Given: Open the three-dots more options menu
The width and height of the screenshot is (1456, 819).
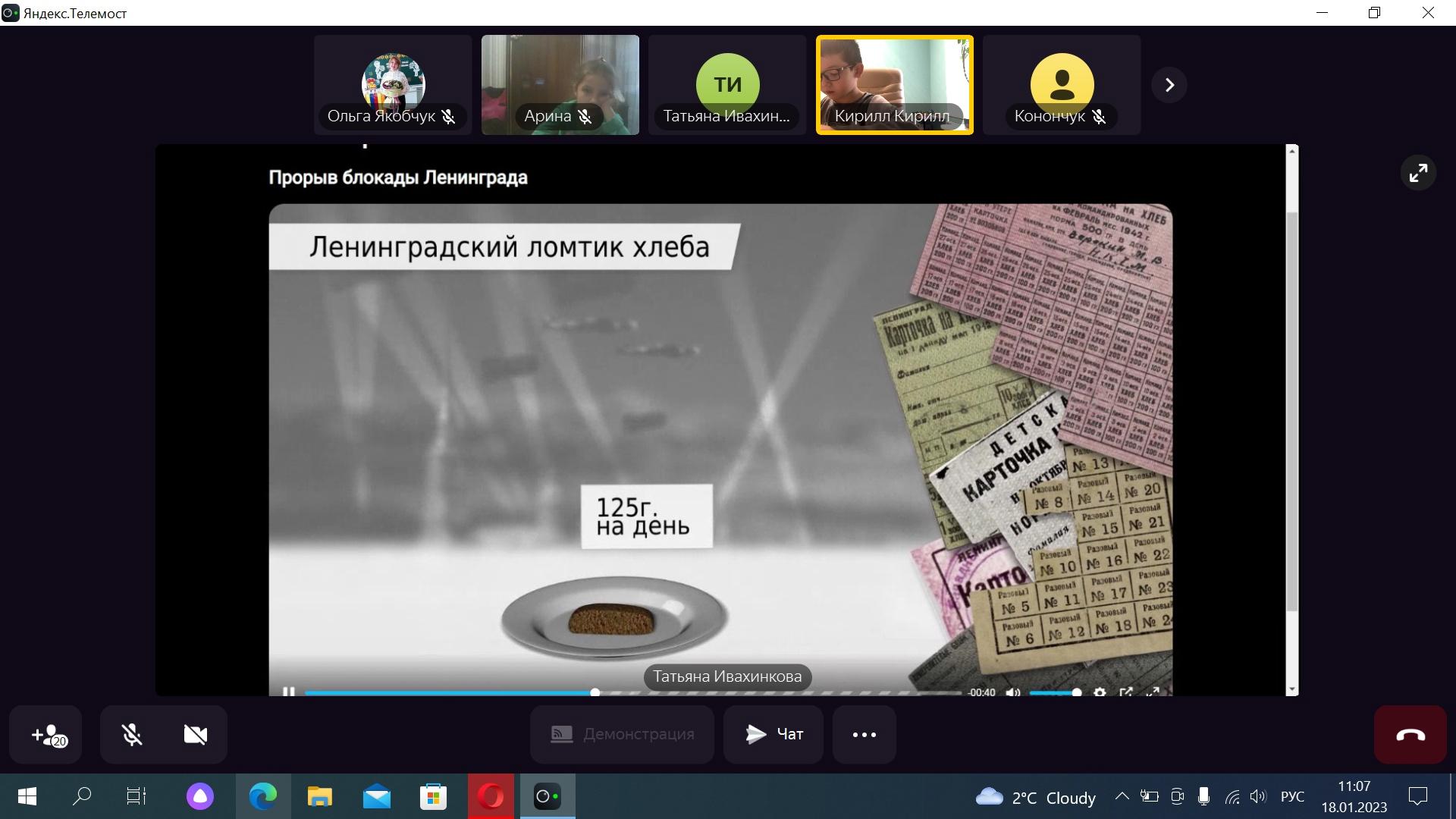Looking at the screenshot, I should point(864,734).
